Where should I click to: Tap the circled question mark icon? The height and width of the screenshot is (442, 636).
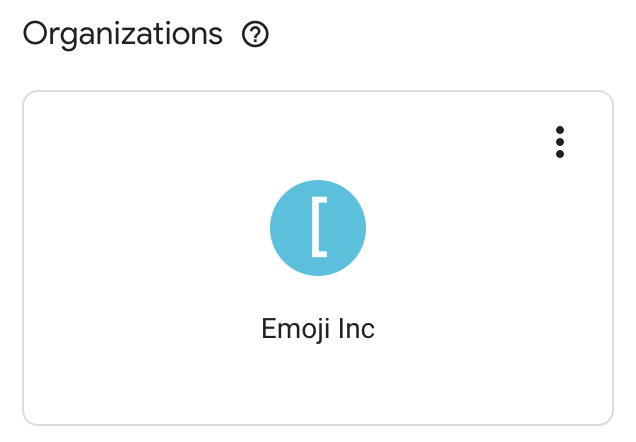(256, 35)
